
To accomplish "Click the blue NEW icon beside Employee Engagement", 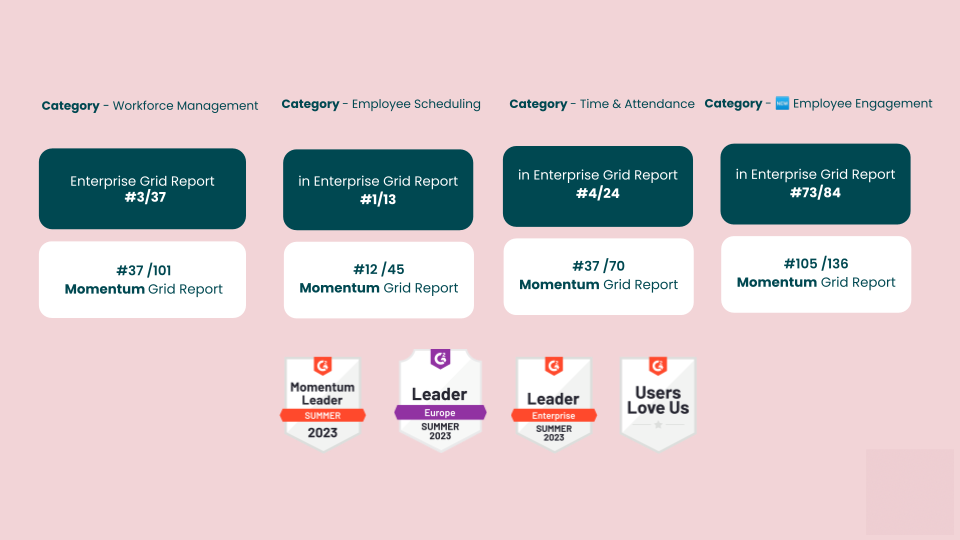I will tap(782, 103).
